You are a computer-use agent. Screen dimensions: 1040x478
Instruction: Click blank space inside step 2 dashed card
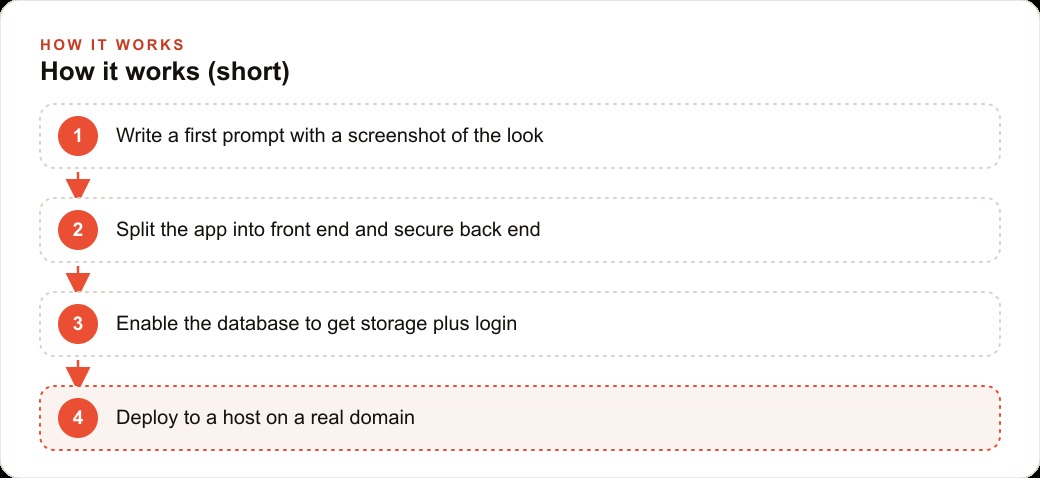tap(769, 230)
